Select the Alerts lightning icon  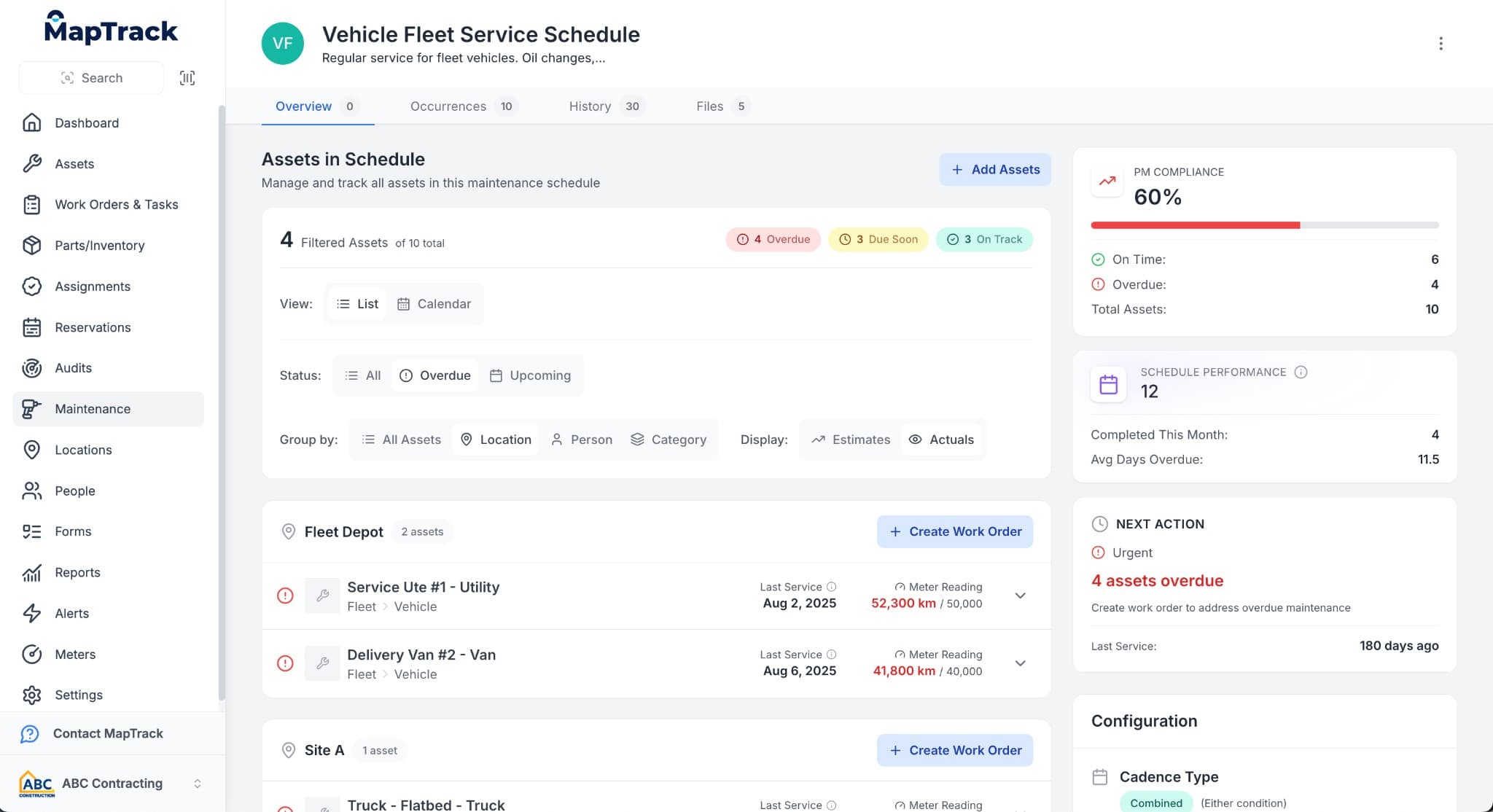click(x=32, y=613)
